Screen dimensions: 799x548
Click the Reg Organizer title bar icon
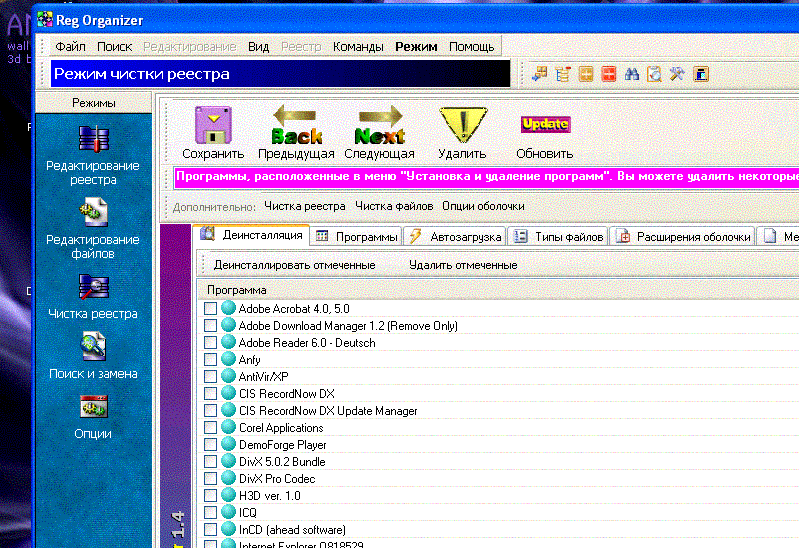(x=45, y=19)
